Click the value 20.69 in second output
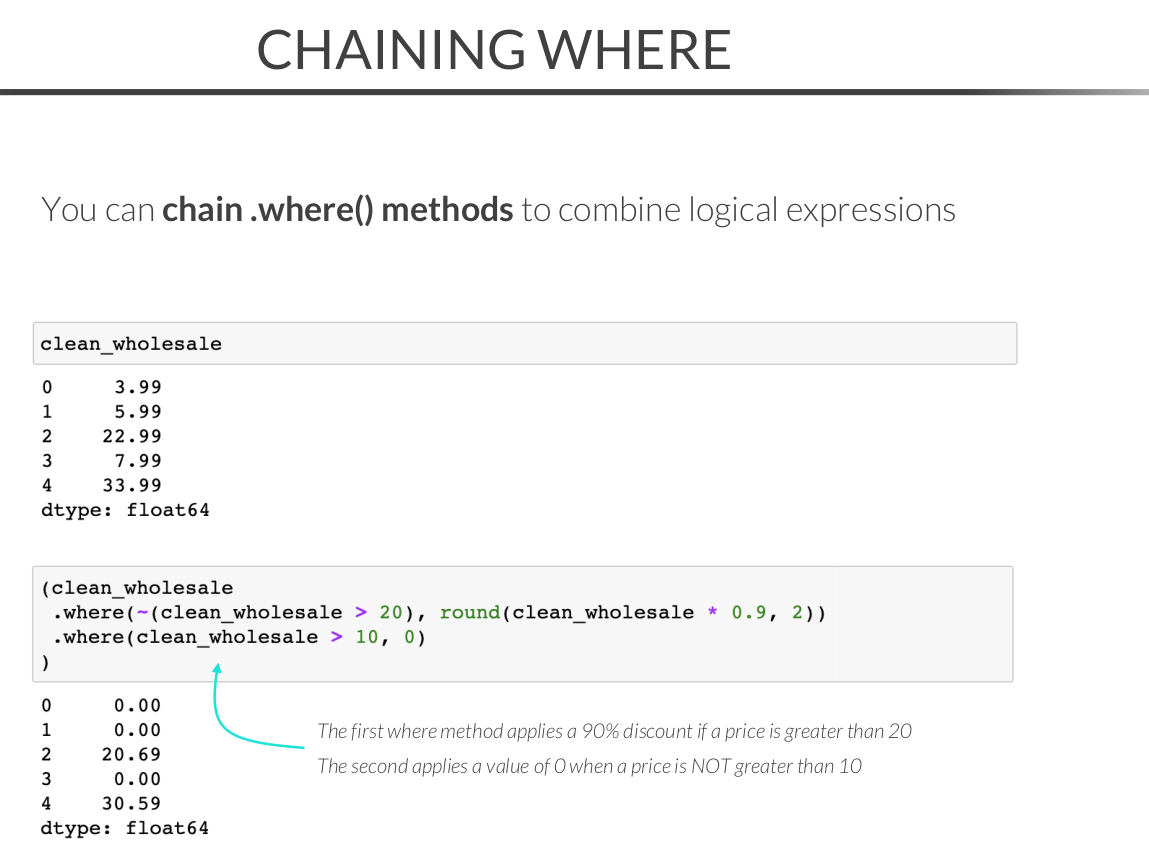1149x853 pixels. [x=131, y=754]
